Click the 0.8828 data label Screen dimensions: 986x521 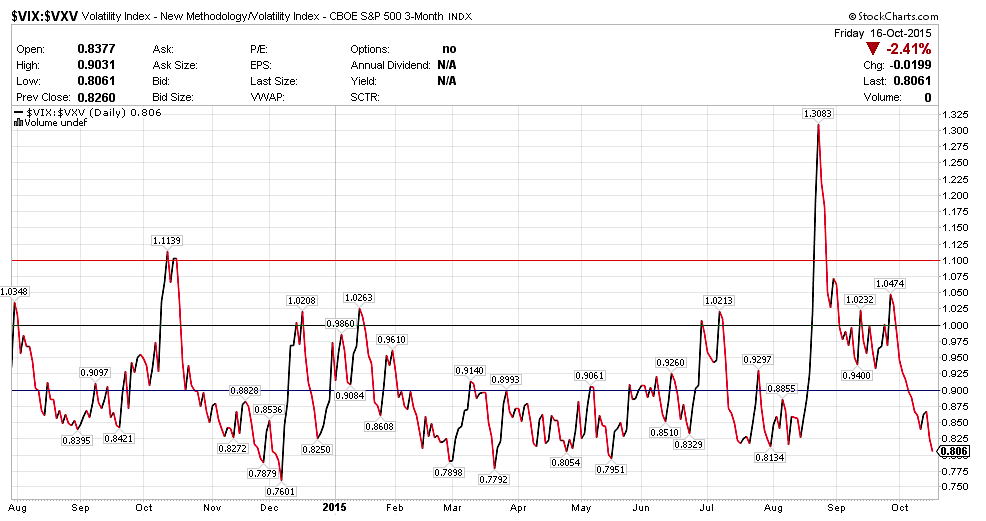[245, 391]
